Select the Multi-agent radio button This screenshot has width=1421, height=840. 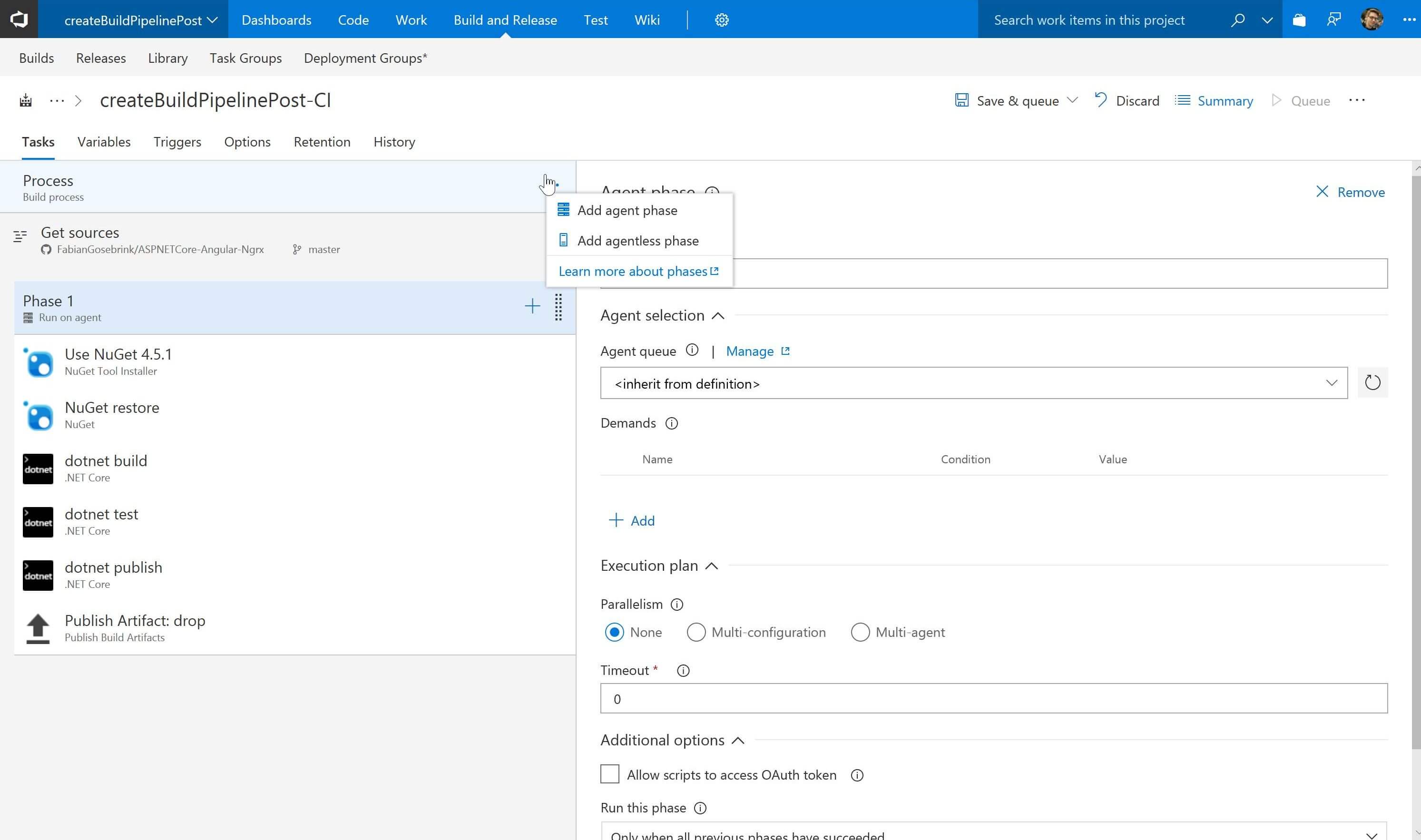tap(860, 632)
